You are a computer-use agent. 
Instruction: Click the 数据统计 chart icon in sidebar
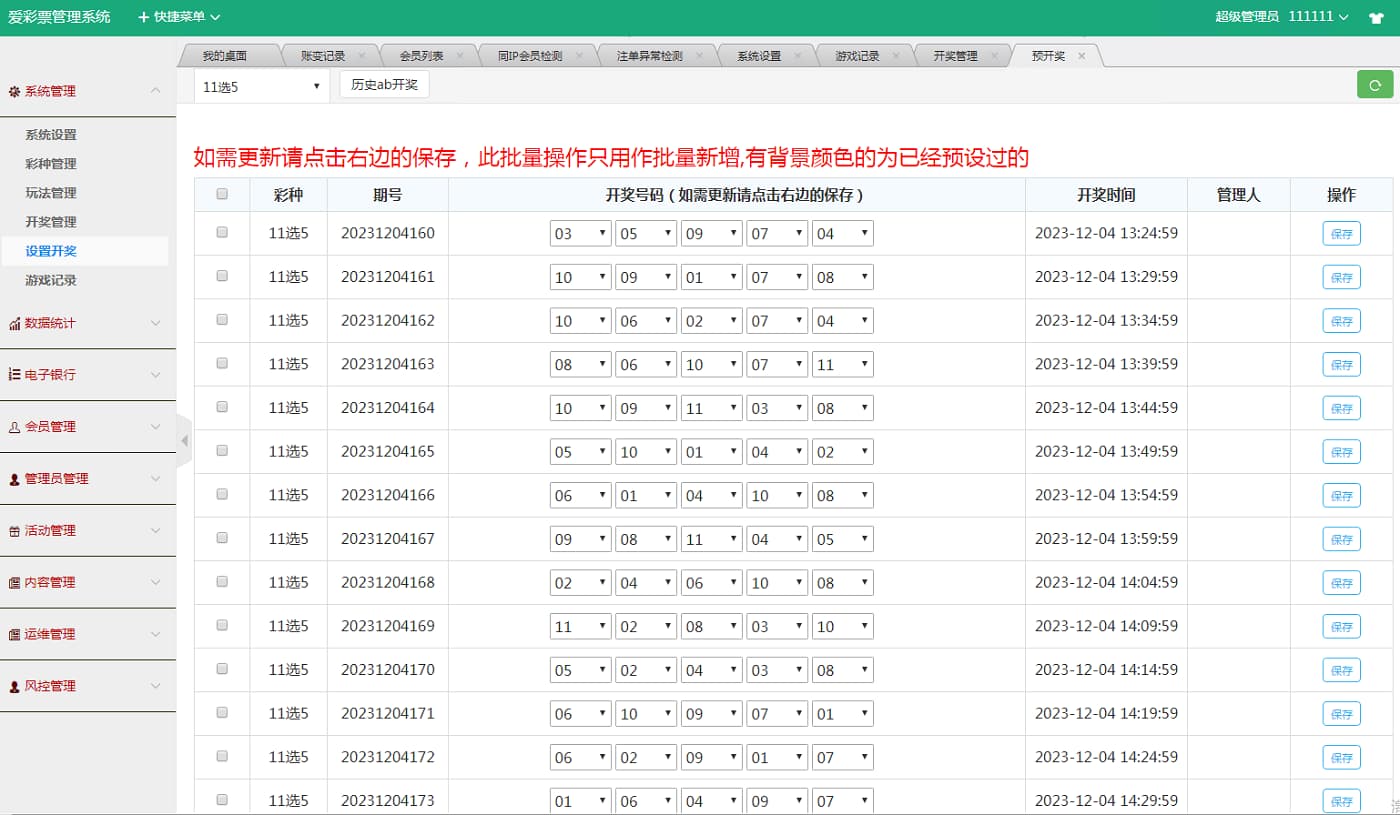pos(15,324)
